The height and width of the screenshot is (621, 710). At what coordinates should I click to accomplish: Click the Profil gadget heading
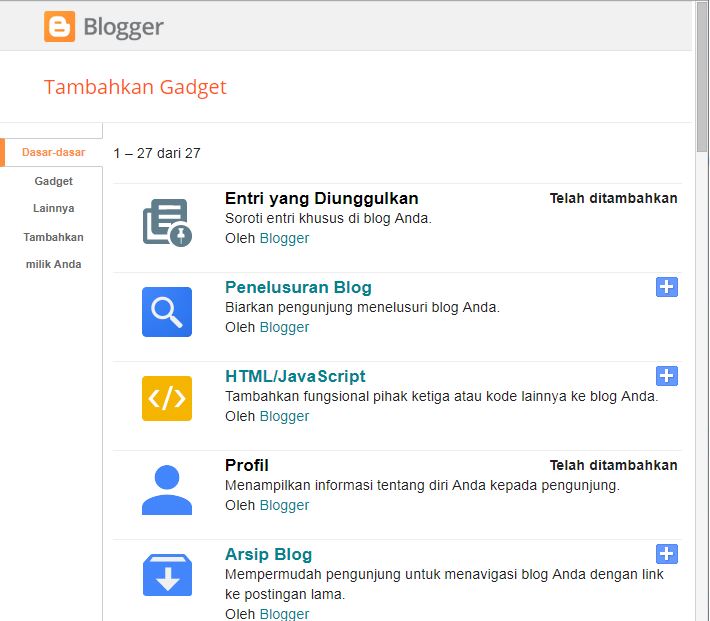(x=247, y=465)
